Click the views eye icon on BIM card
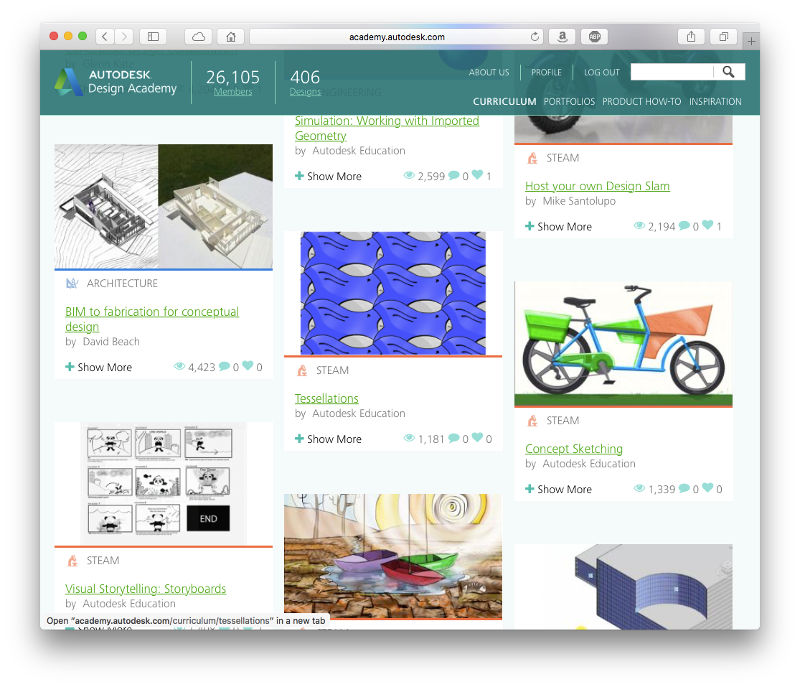The height and width of the screenshot is (687, 800). coord(179,366)
